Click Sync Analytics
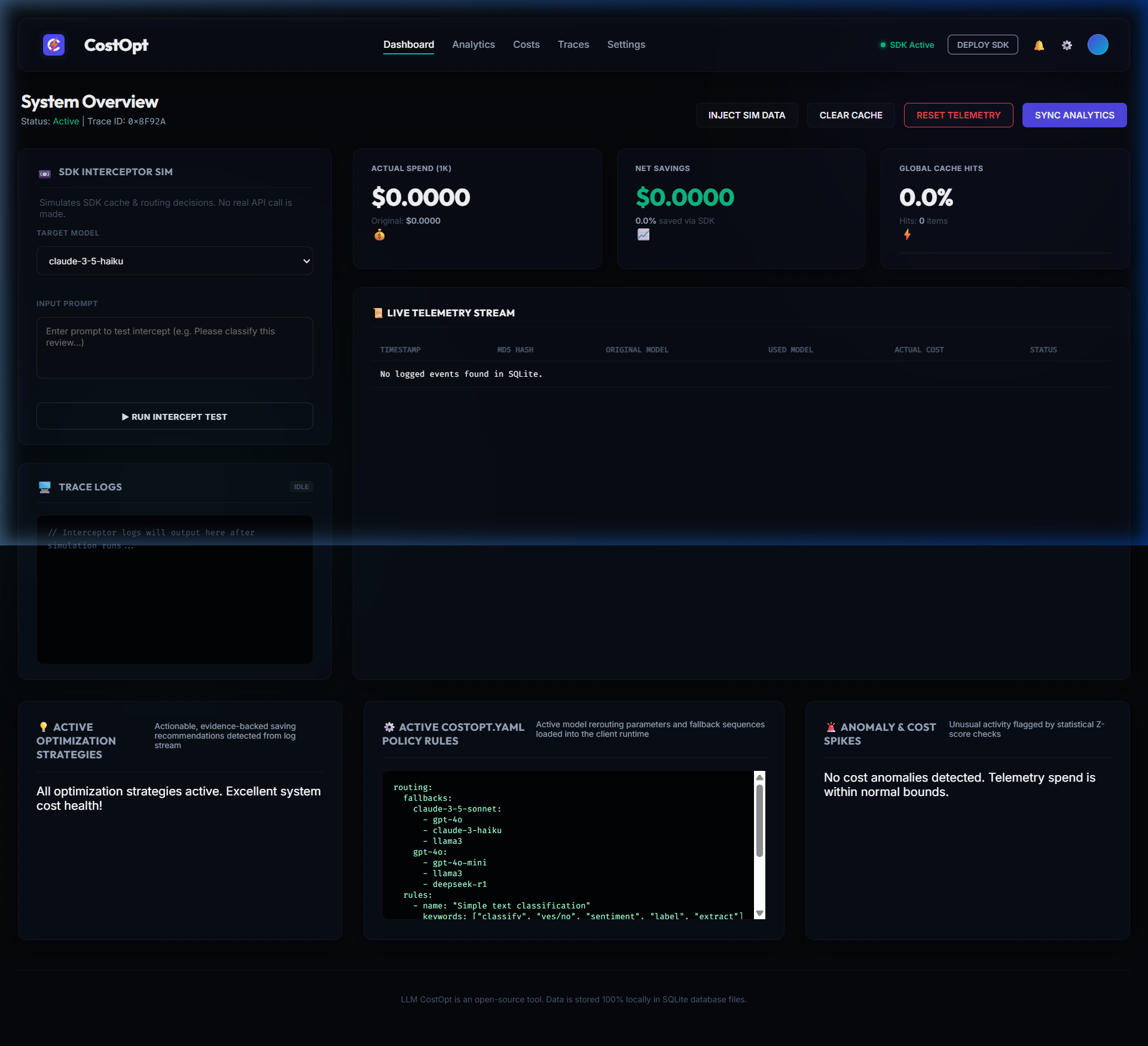 point(1074,115)
